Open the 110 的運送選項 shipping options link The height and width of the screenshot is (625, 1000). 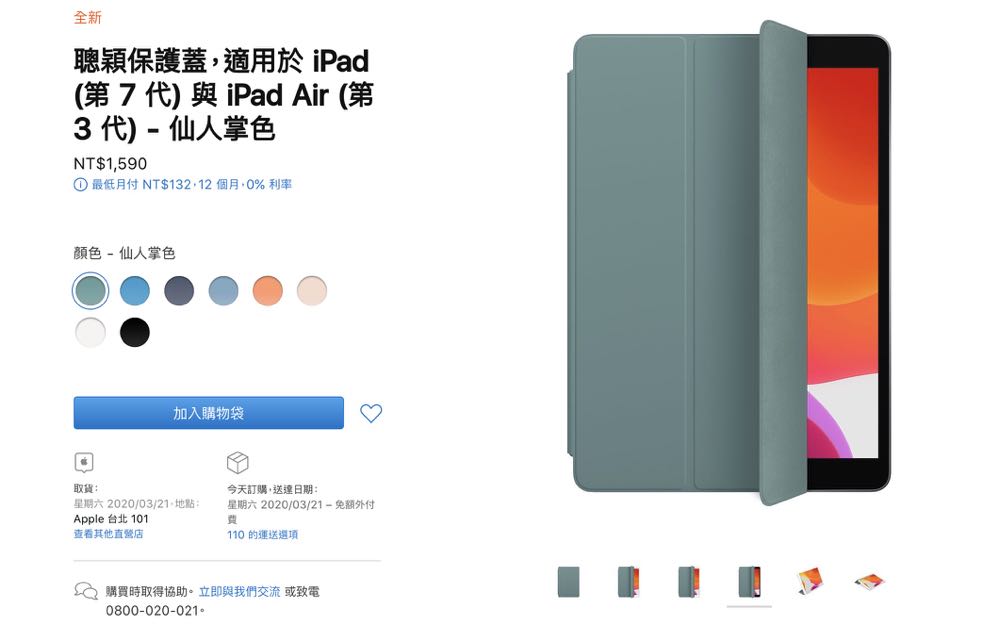[x=262, y=534]
